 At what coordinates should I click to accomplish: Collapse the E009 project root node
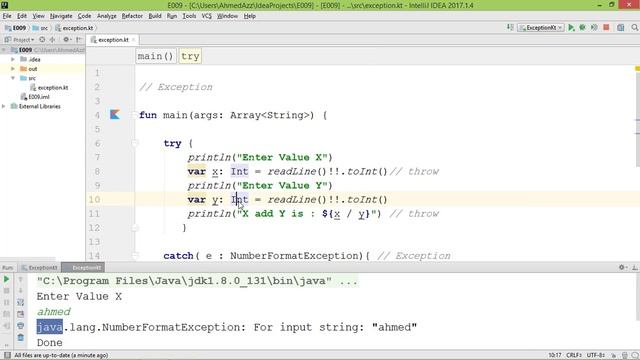pos(4,50)
